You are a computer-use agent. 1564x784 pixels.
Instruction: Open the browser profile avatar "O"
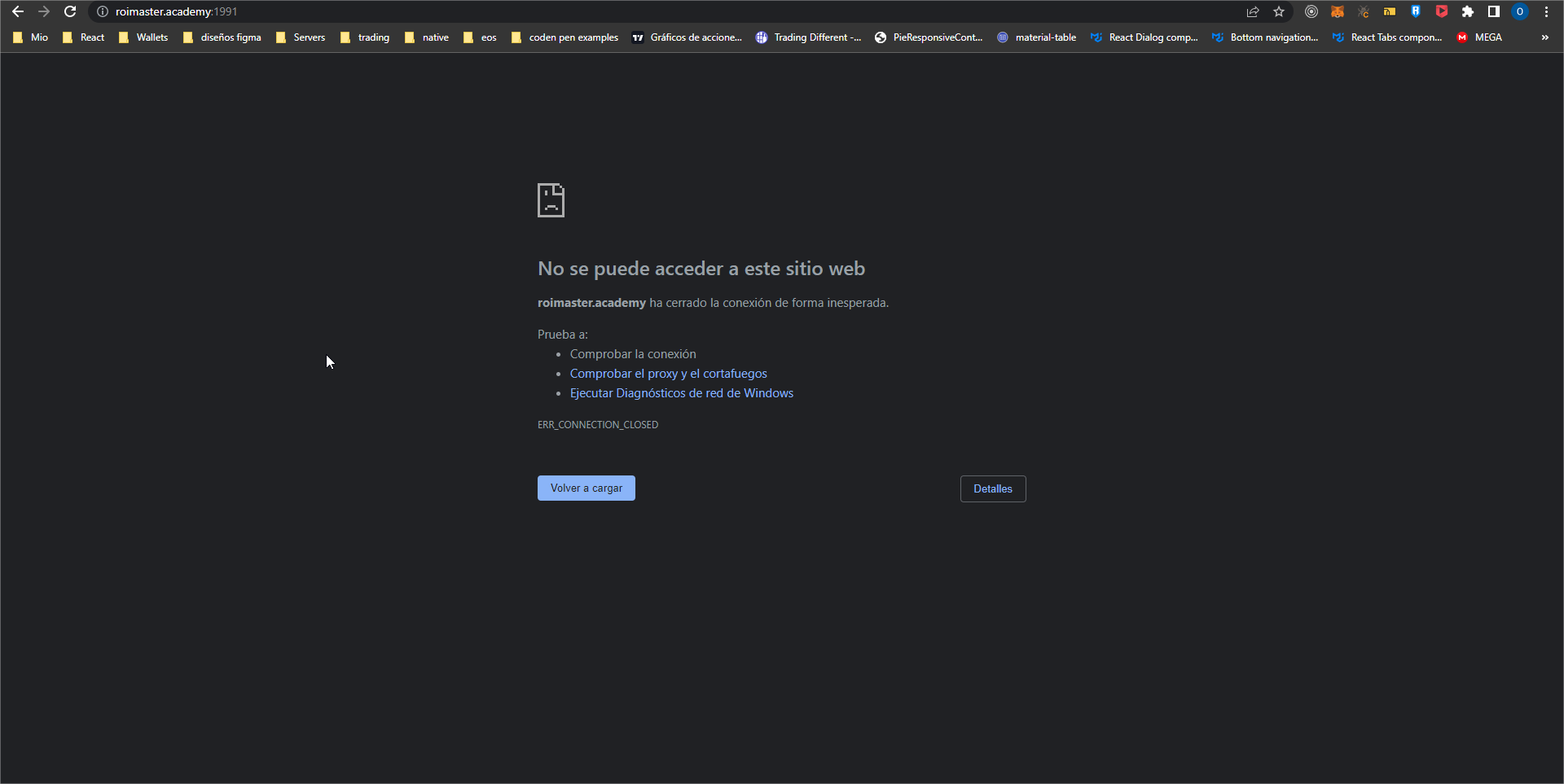point(1520,11)
